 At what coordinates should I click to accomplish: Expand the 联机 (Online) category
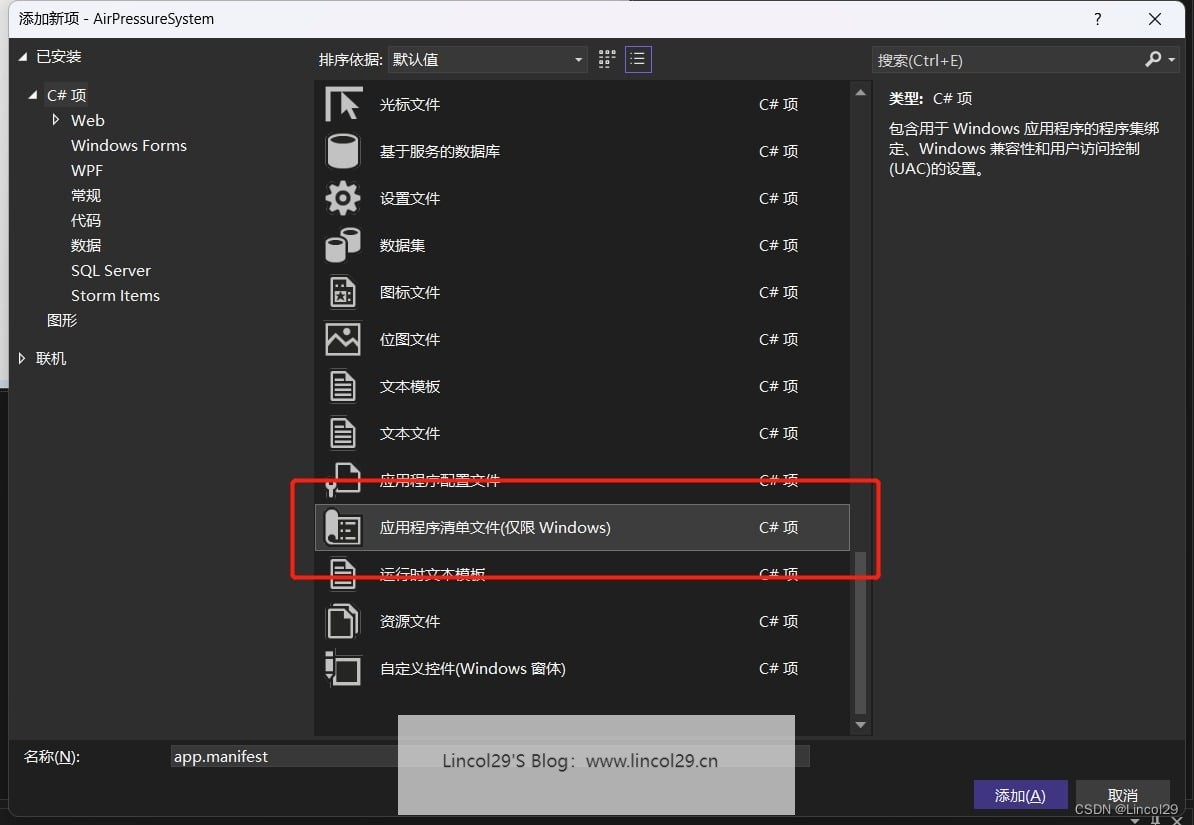point(23,359)
